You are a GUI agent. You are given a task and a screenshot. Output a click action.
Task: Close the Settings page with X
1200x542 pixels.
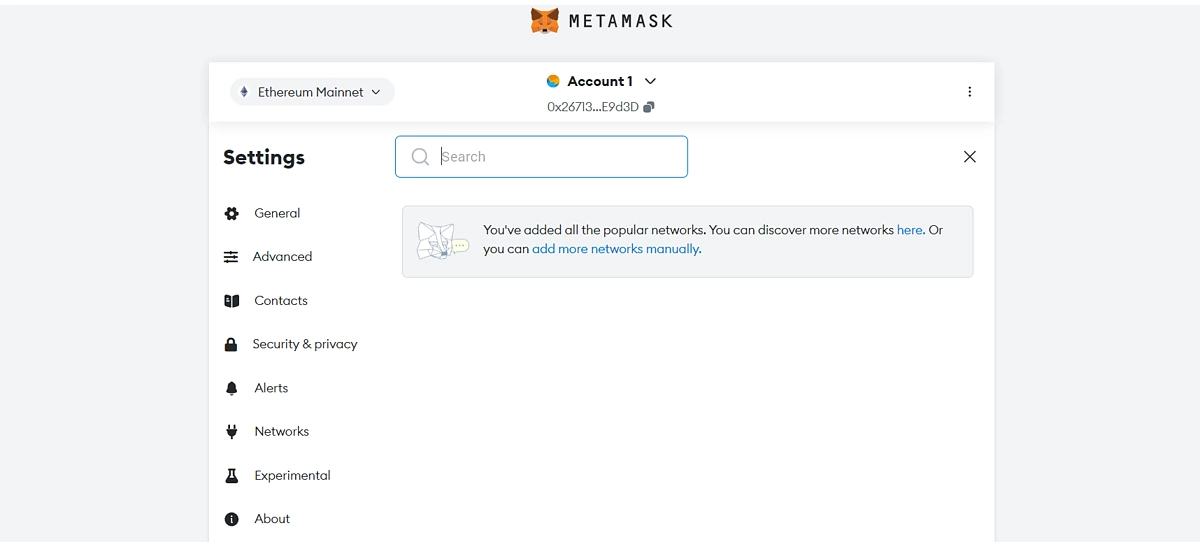tap(969, 157)
